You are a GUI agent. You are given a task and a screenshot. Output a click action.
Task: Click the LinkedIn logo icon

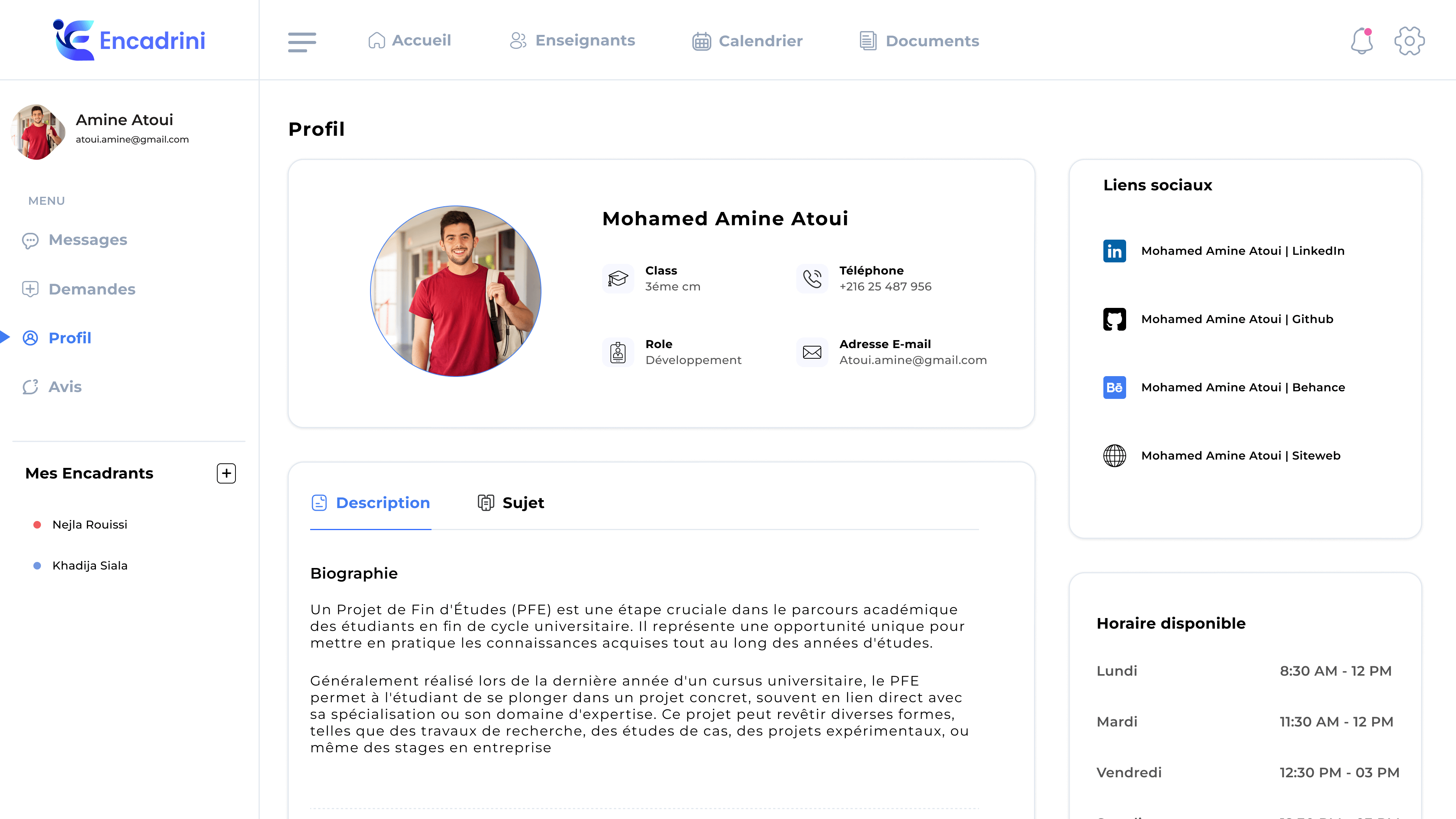1114,251
